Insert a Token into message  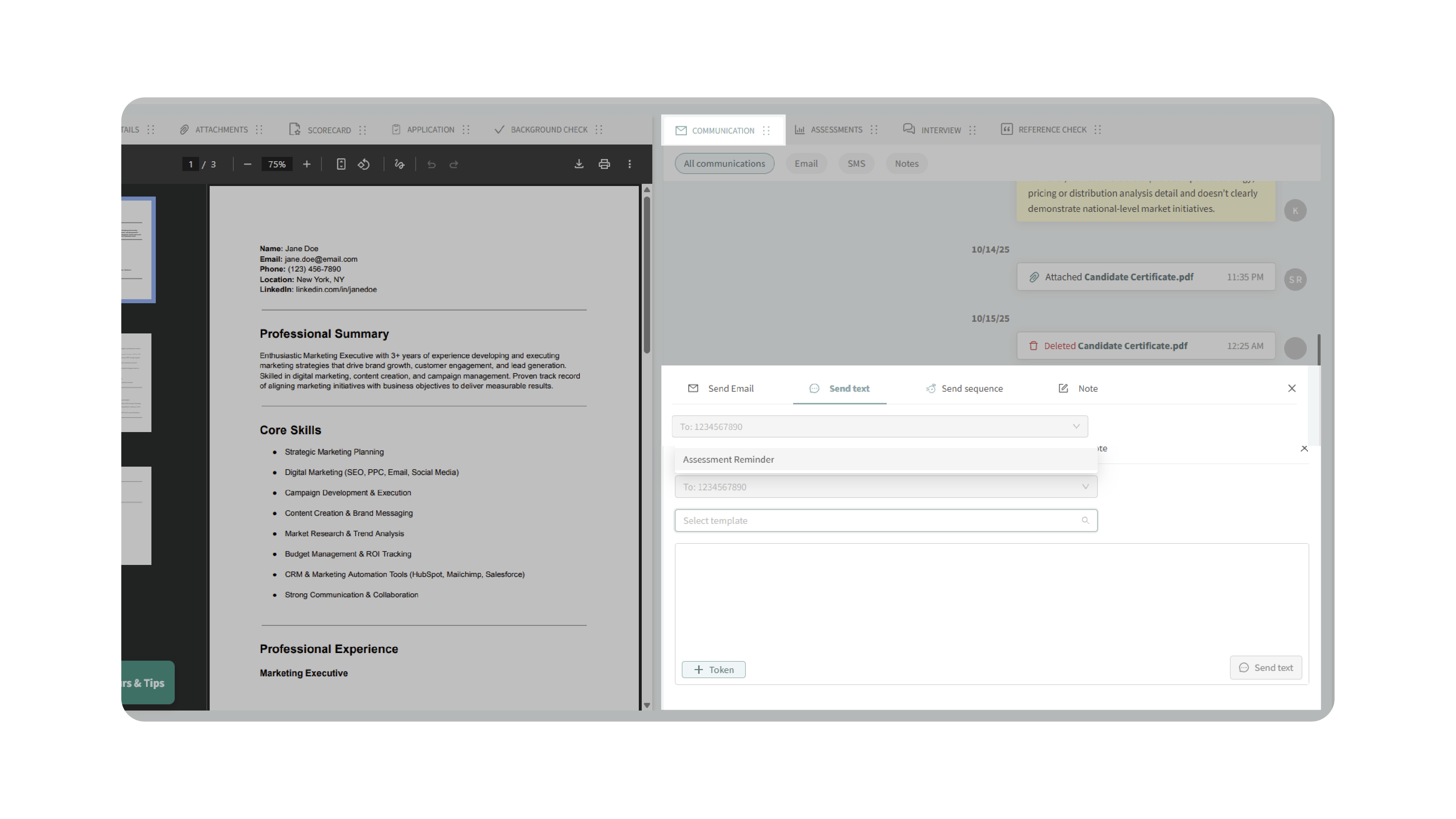pos(713,669)
